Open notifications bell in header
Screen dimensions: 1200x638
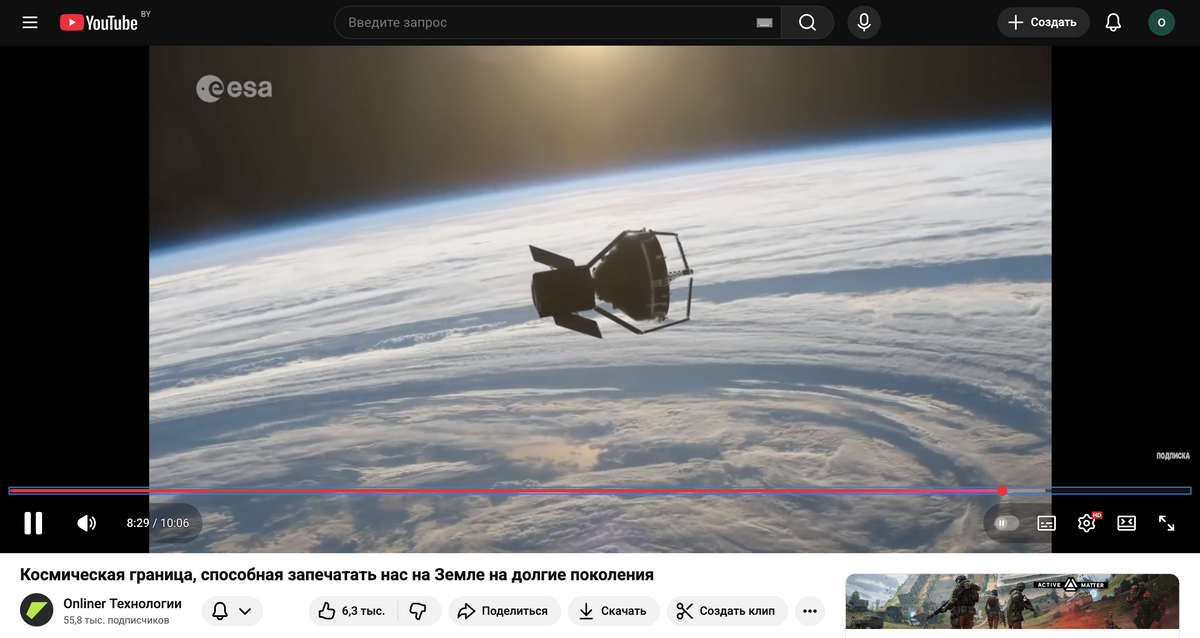click(x=1113, y=22)
